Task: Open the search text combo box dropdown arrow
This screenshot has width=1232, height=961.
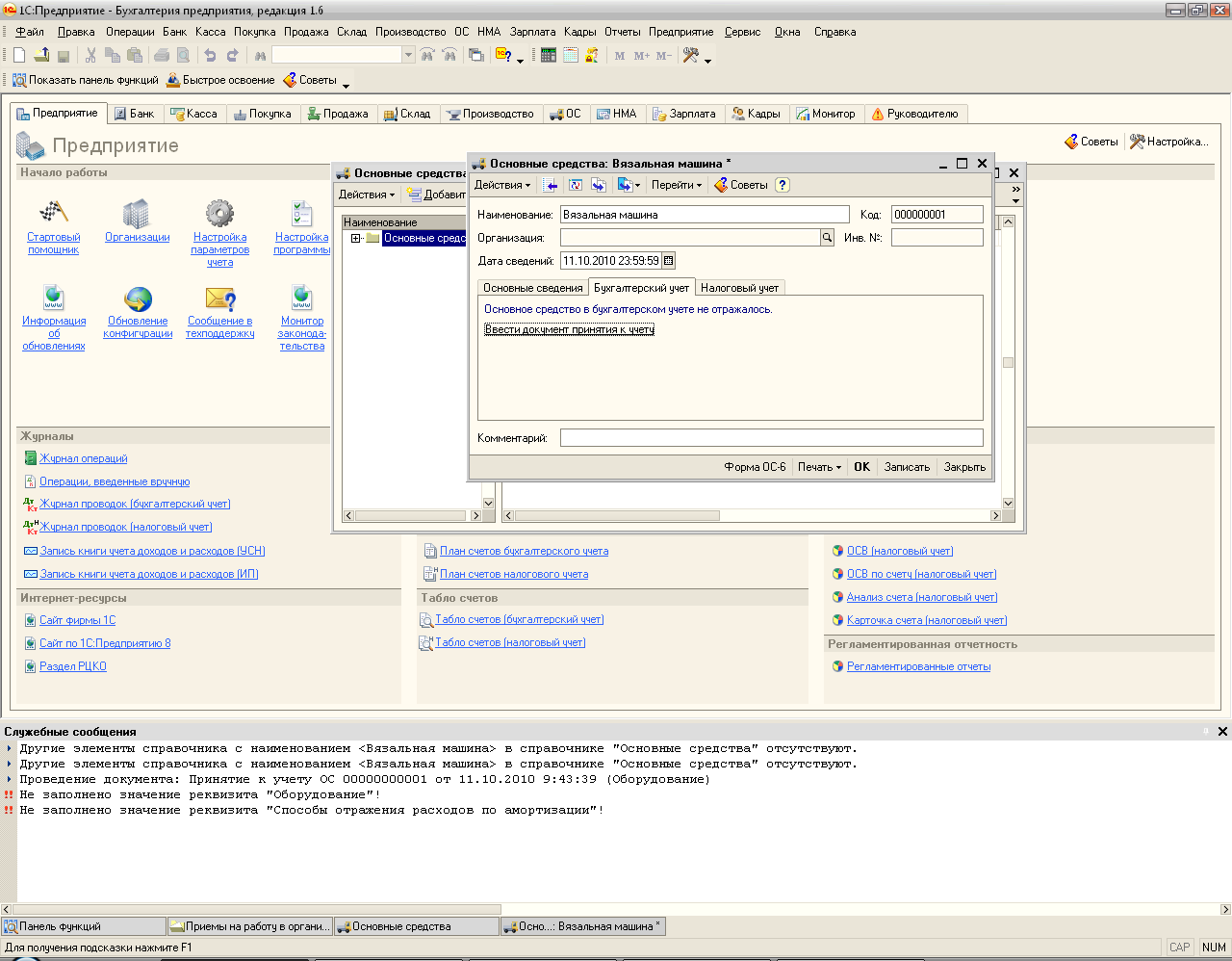Action: click(408, 56)
